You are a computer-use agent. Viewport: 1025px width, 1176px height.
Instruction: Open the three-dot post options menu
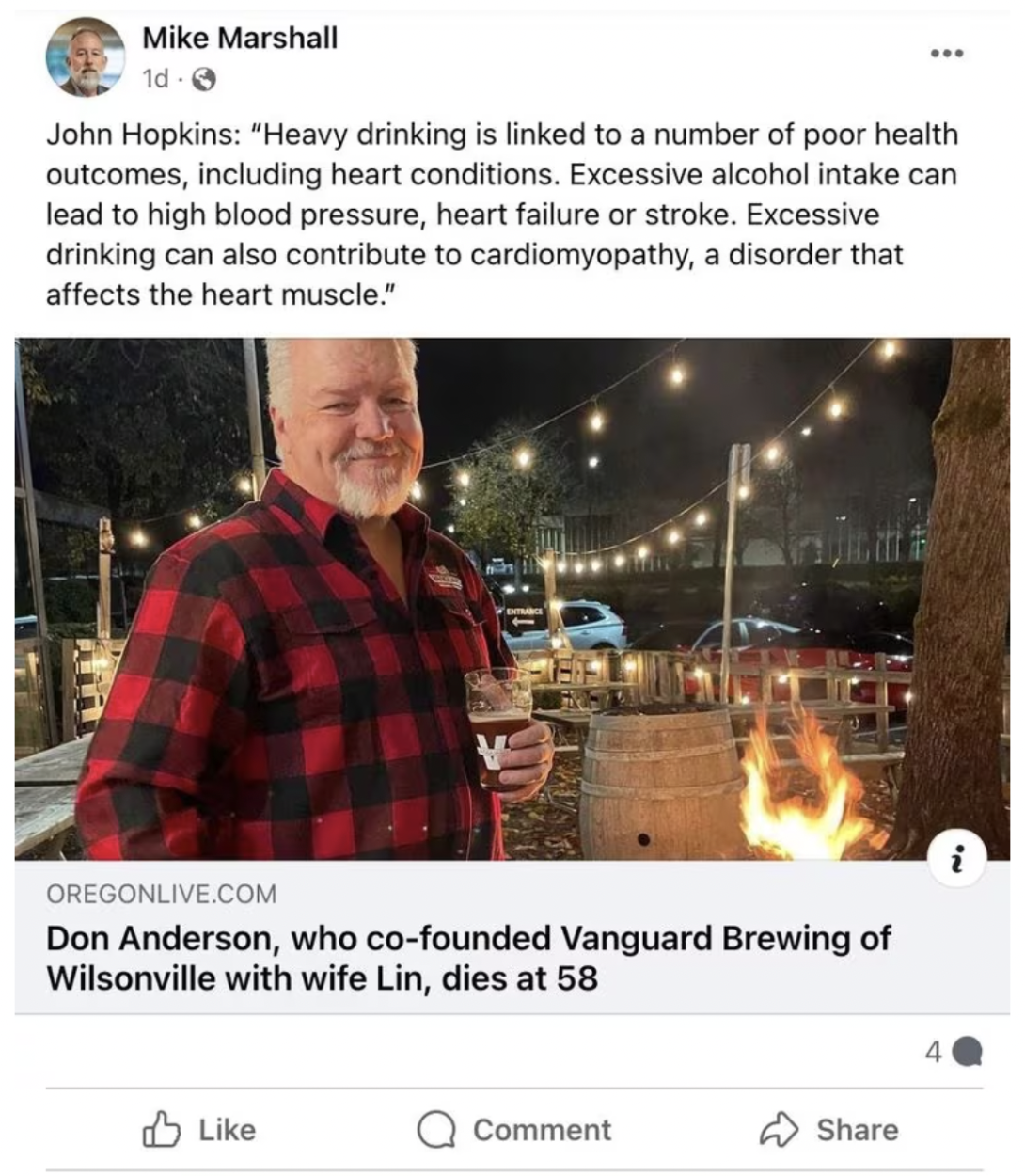point(947,53)
